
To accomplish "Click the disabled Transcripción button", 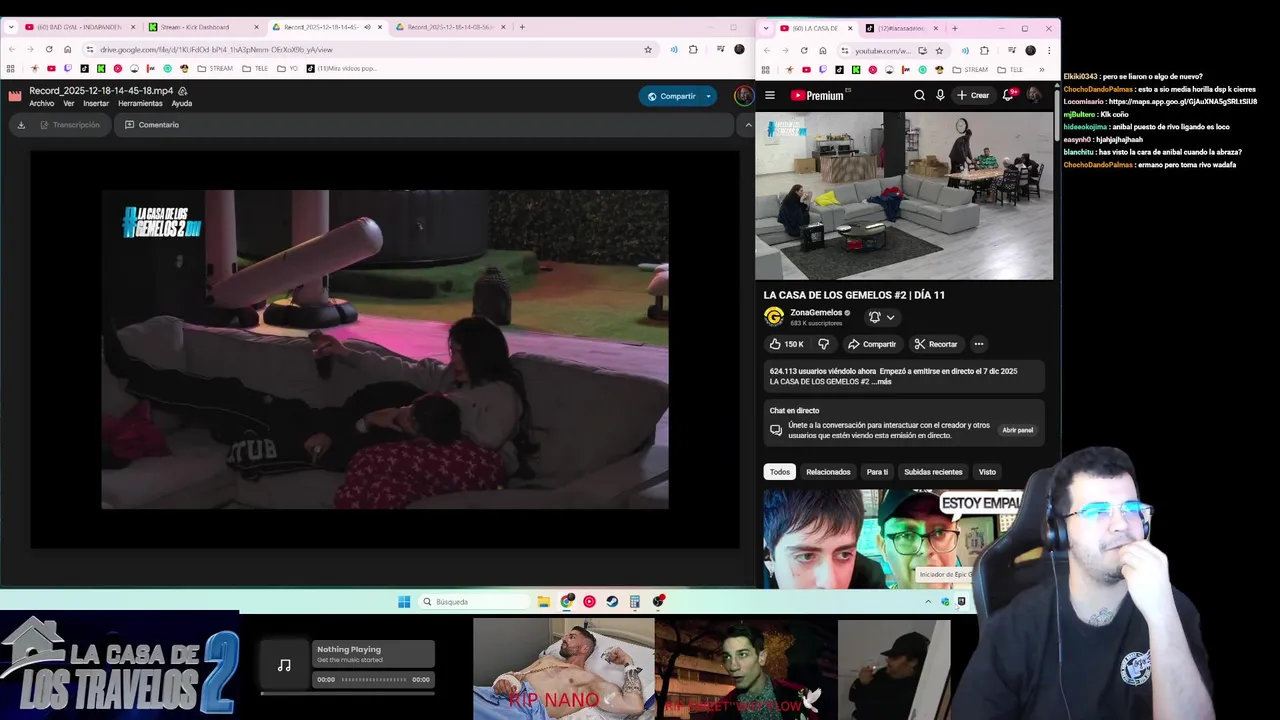I will pyautogui.click(x=70, y=125).
